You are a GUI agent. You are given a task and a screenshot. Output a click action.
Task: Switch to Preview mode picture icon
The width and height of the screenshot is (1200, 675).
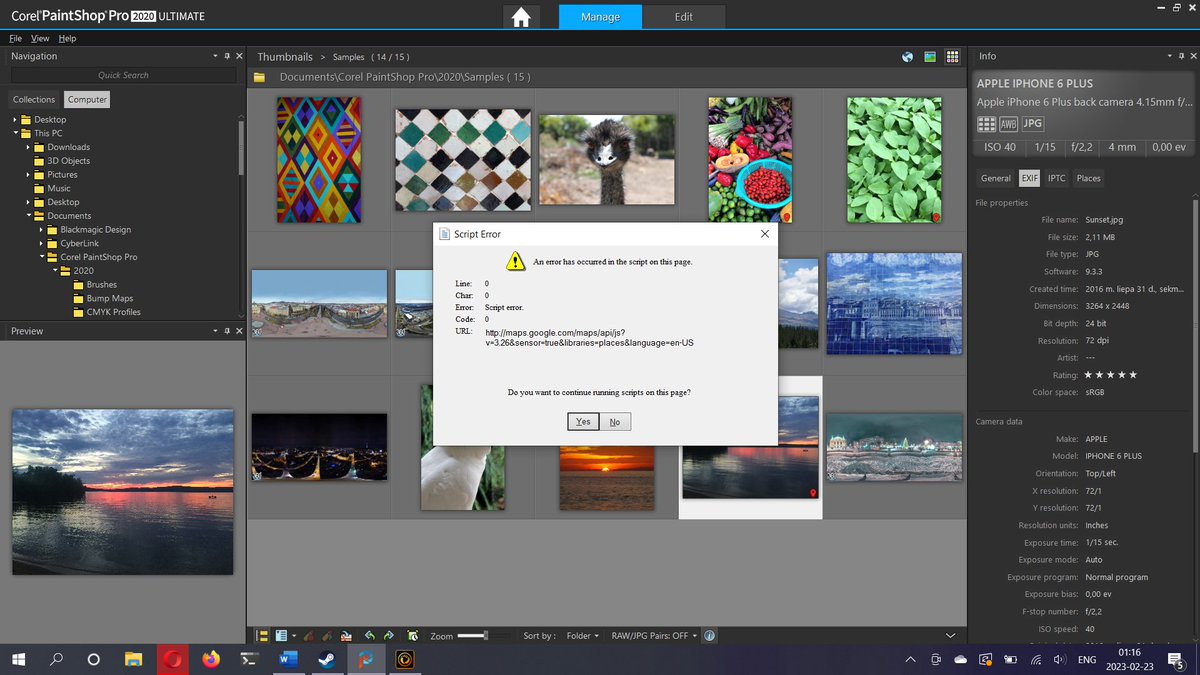tap(930, 57)
